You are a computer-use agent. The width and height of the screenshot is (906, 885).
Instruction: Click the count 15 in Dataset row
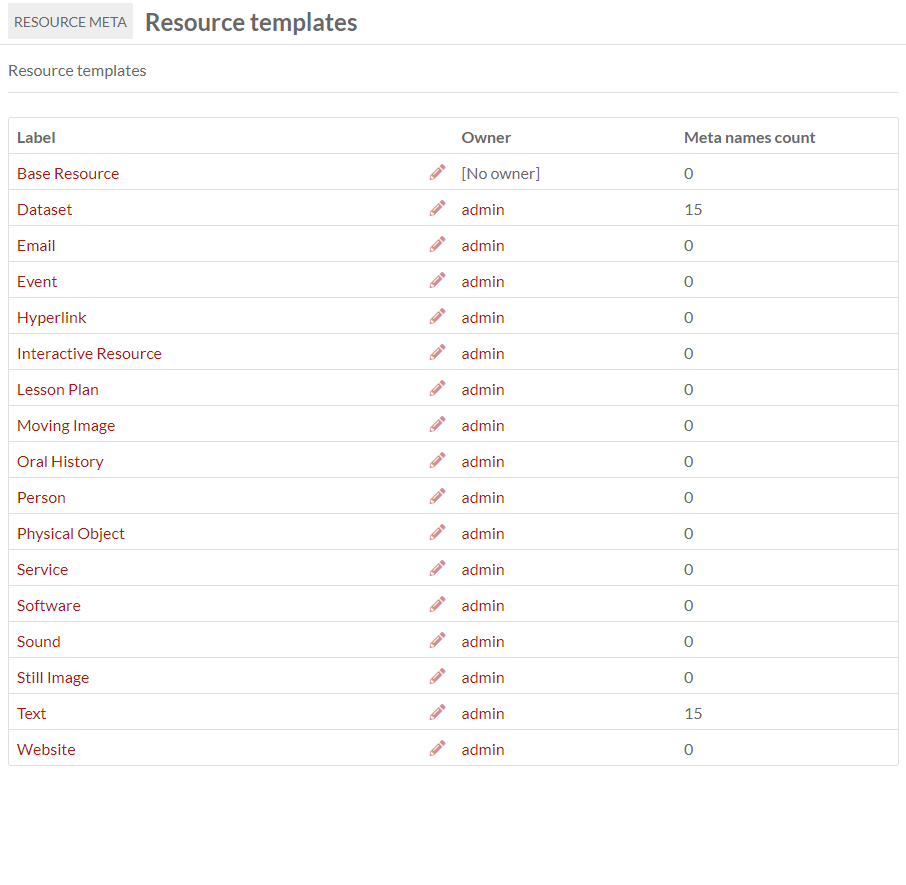693,210
